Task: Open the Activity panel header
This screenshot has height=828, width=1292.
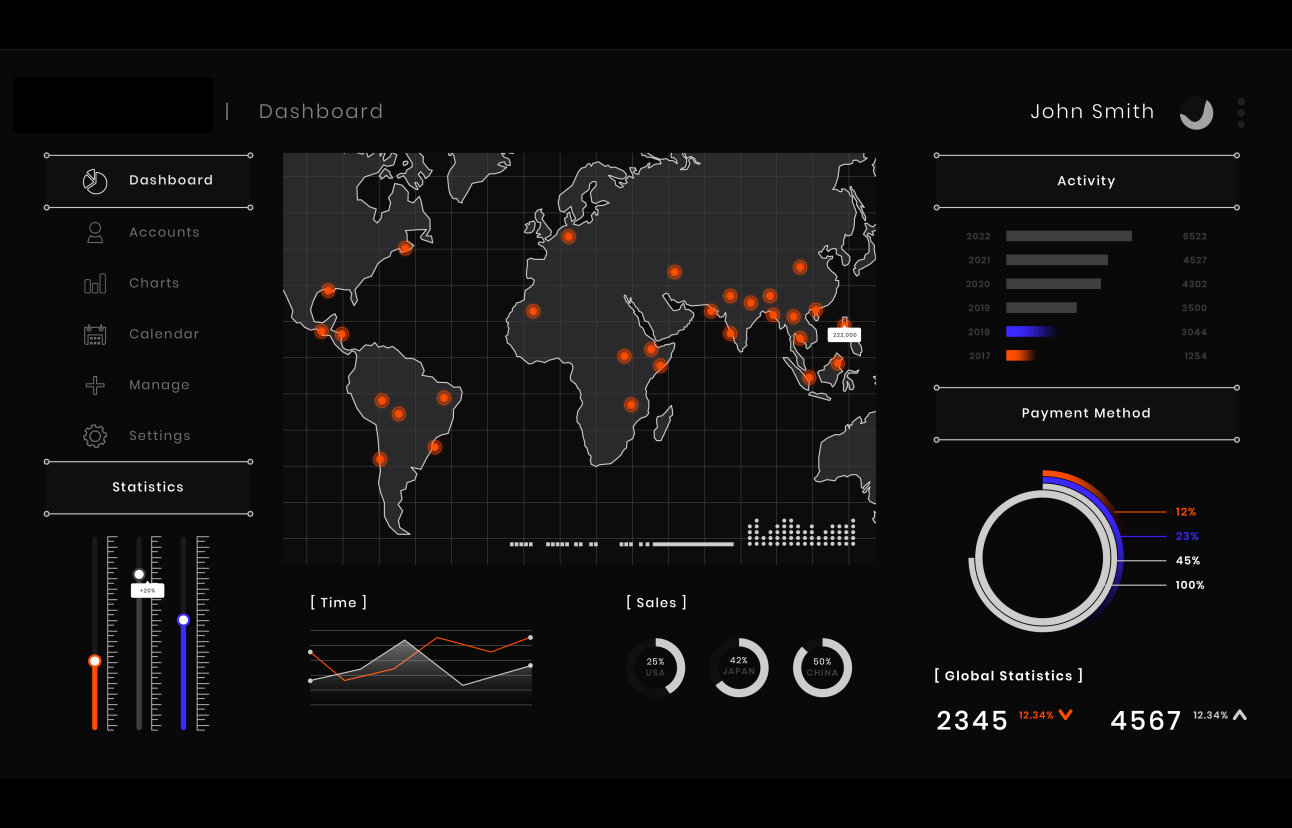Action: pos(1086,181)
